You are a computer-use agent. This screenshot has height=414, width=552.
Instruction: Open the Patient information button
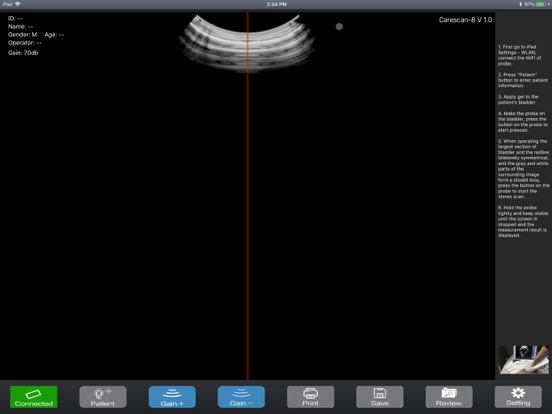pos(103,397)
